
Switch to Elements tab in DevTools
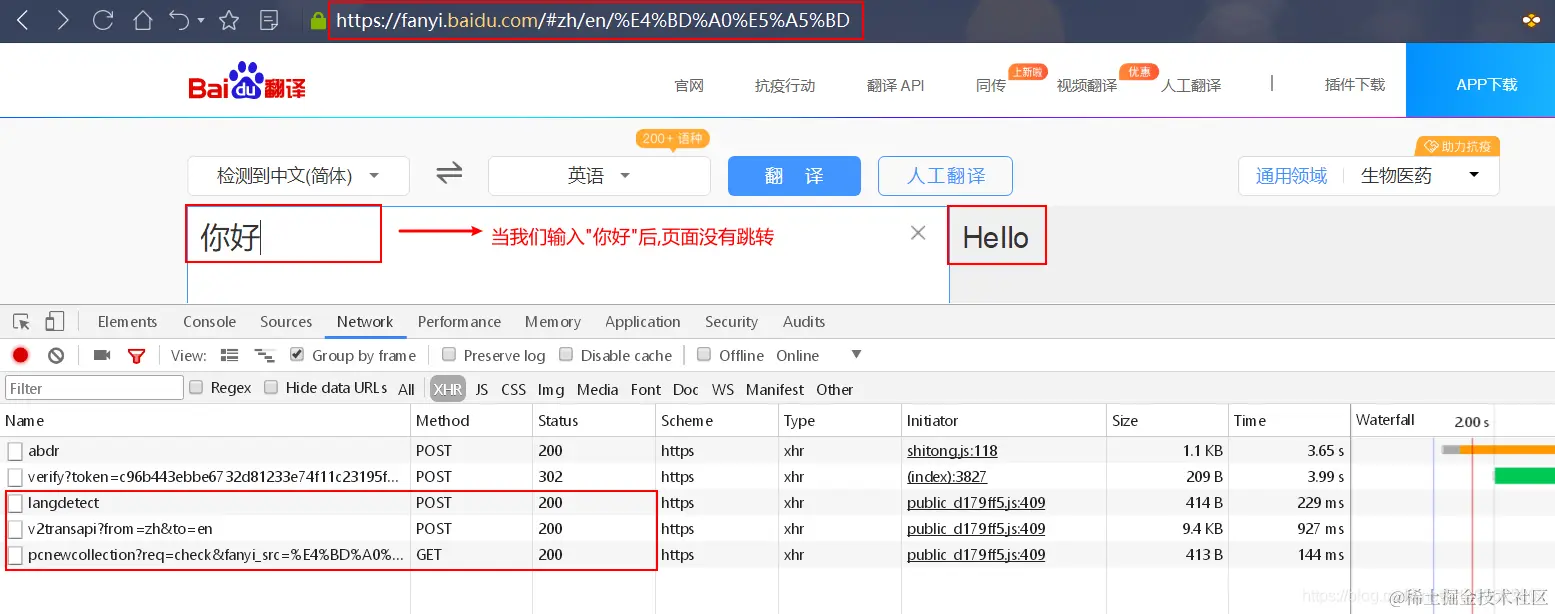[x=127, y=322]
